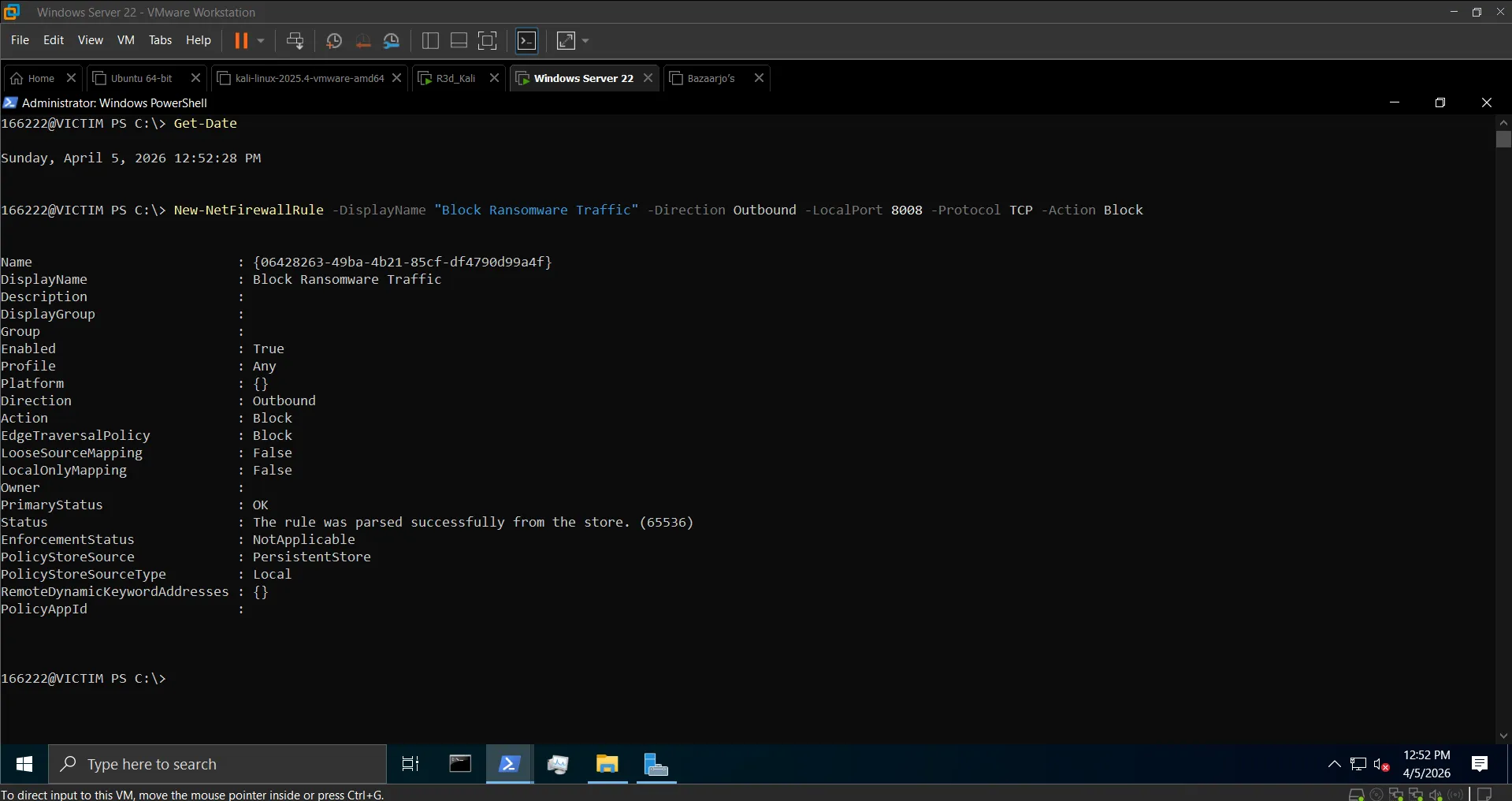Click the New-NetFirewallRule command text
Viewport: 1512px width, 801px height.
point(249,210)
